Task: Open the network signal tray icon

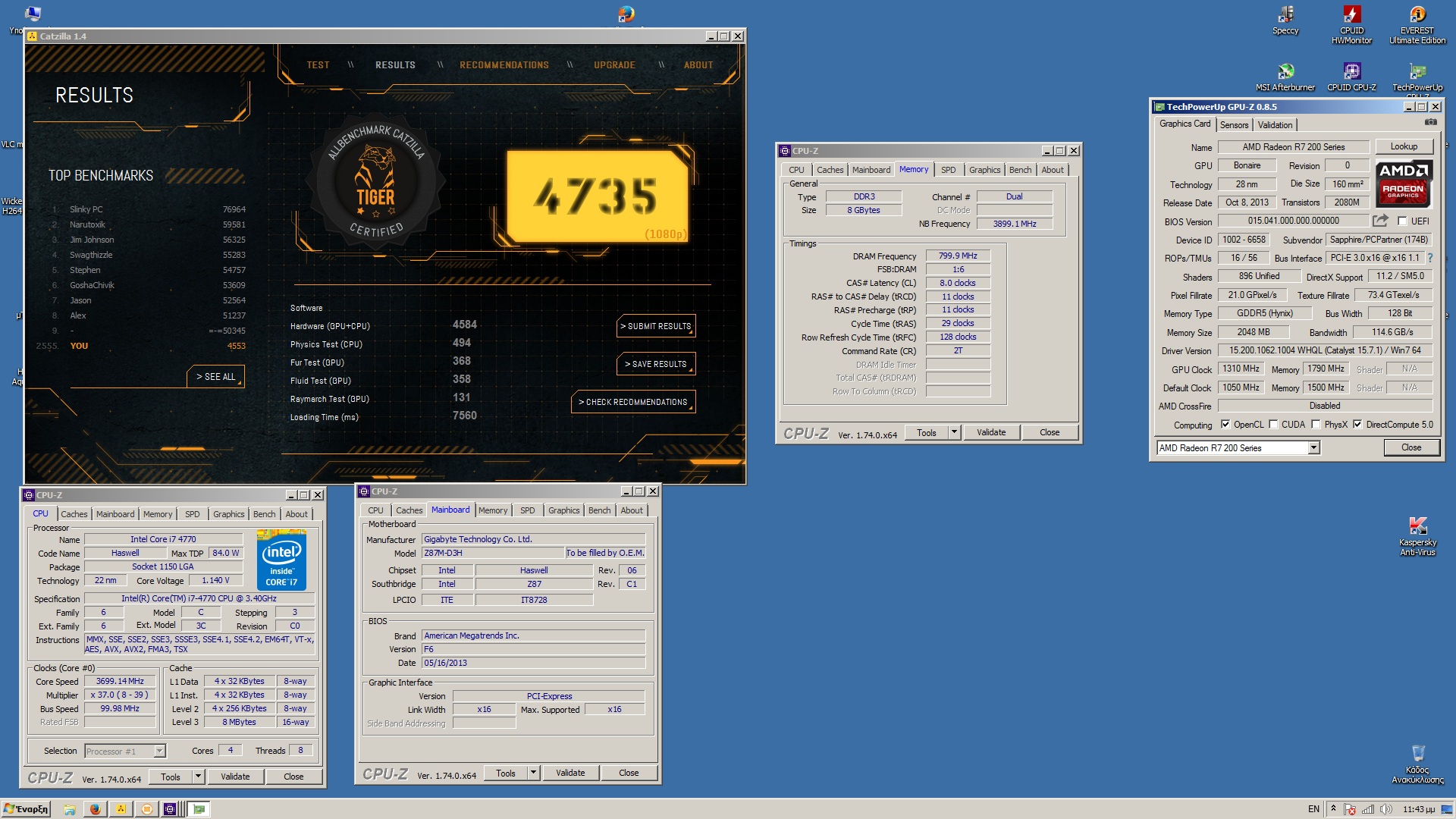Action: tap(1368, 809)
